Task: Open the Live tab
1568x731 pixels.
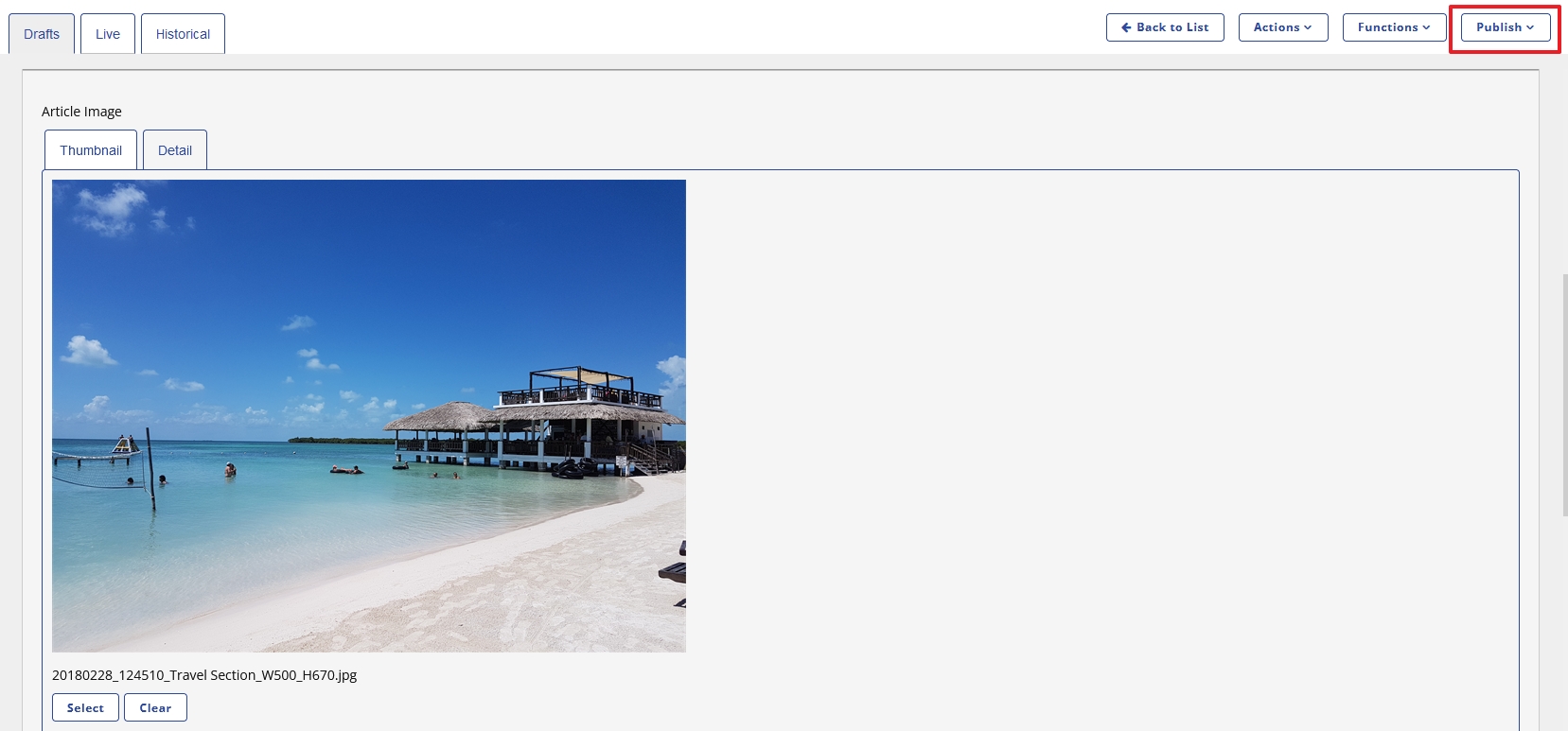Action: [108, 34]
